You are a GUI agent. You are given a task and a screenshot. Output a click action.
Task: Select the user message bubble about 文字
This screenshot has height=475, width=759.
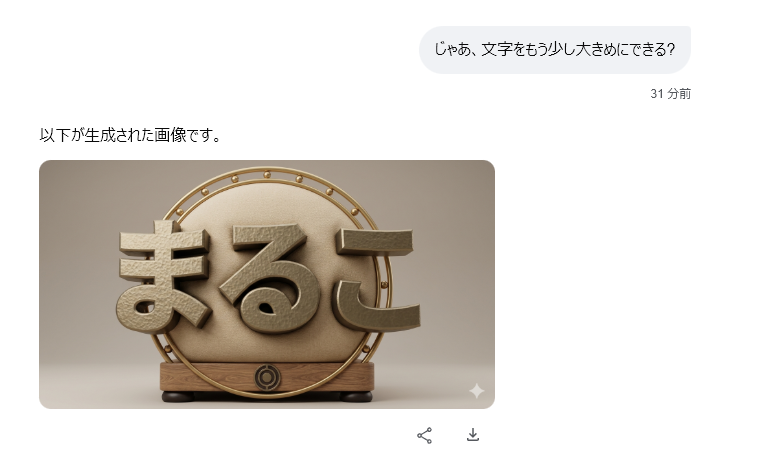(x=555, y=50)
